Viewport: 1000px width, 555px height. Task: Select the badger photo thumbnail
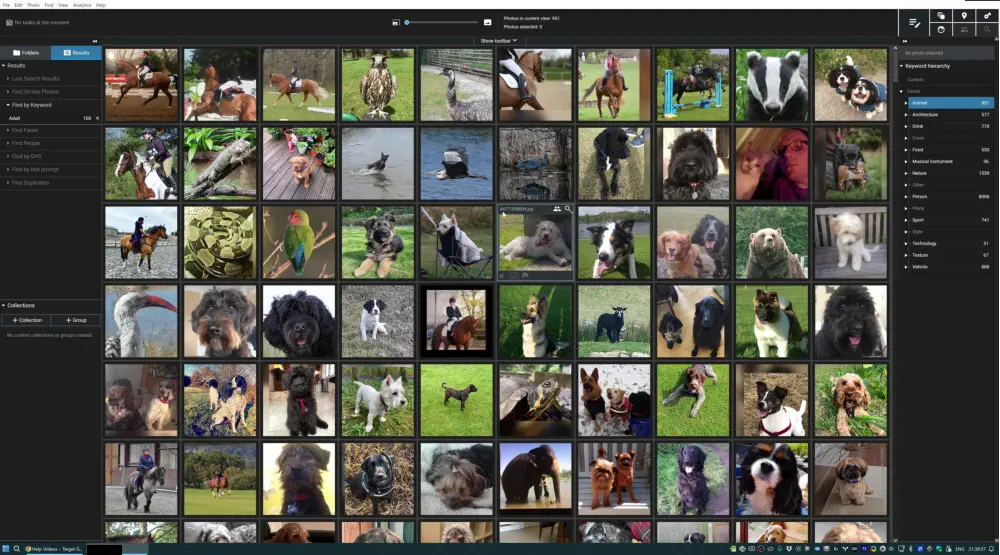pos(772,85)
